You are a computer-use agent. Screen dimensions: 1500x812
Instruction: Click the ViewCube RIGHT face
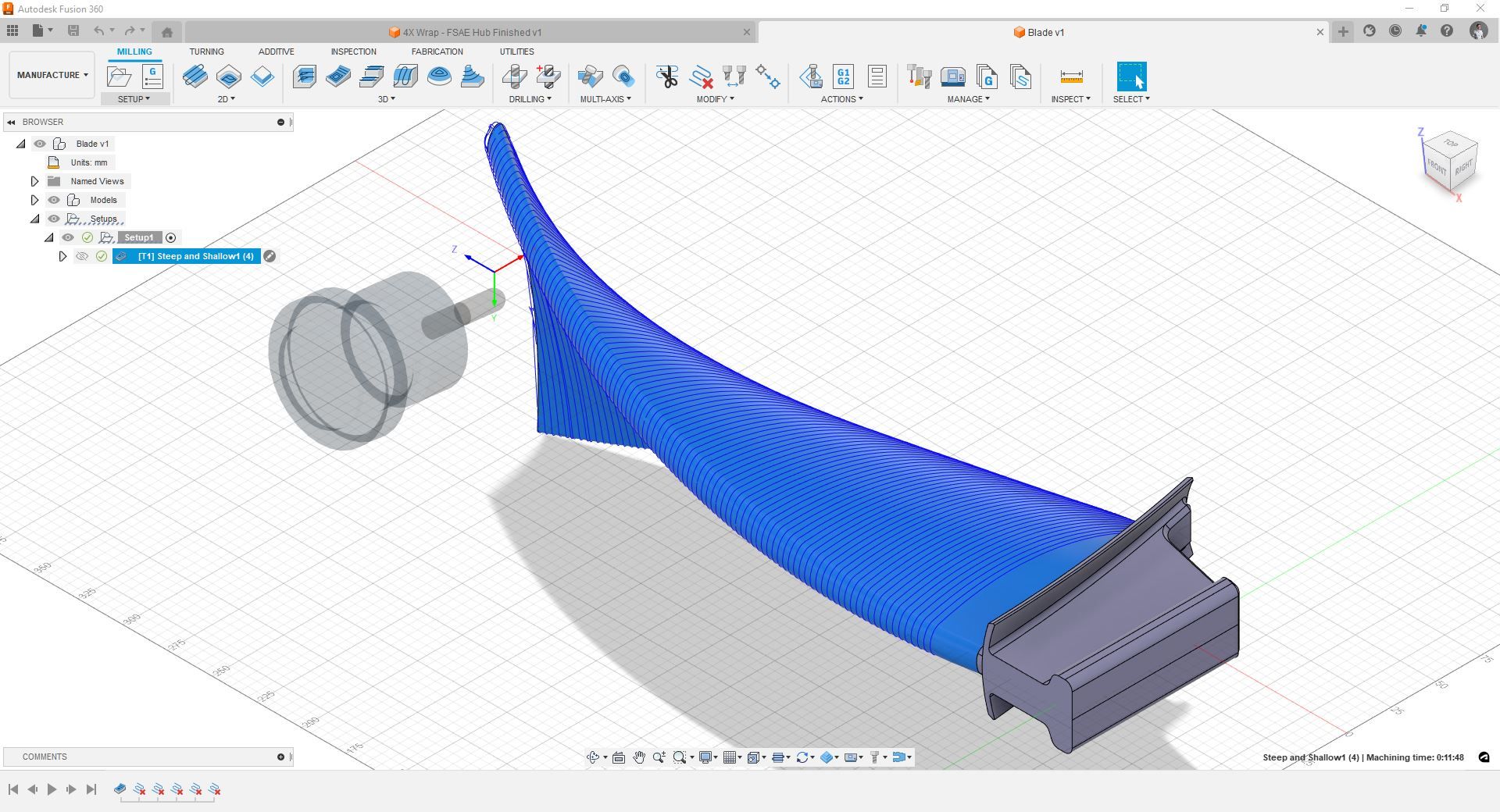coord(1463,167)
